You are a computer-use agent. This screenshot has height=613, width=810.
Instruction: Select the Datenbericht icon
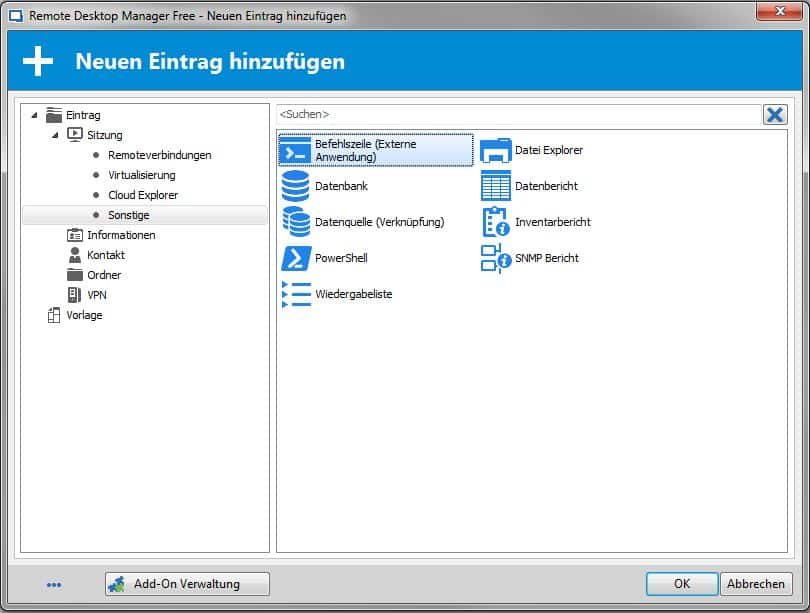496,186
